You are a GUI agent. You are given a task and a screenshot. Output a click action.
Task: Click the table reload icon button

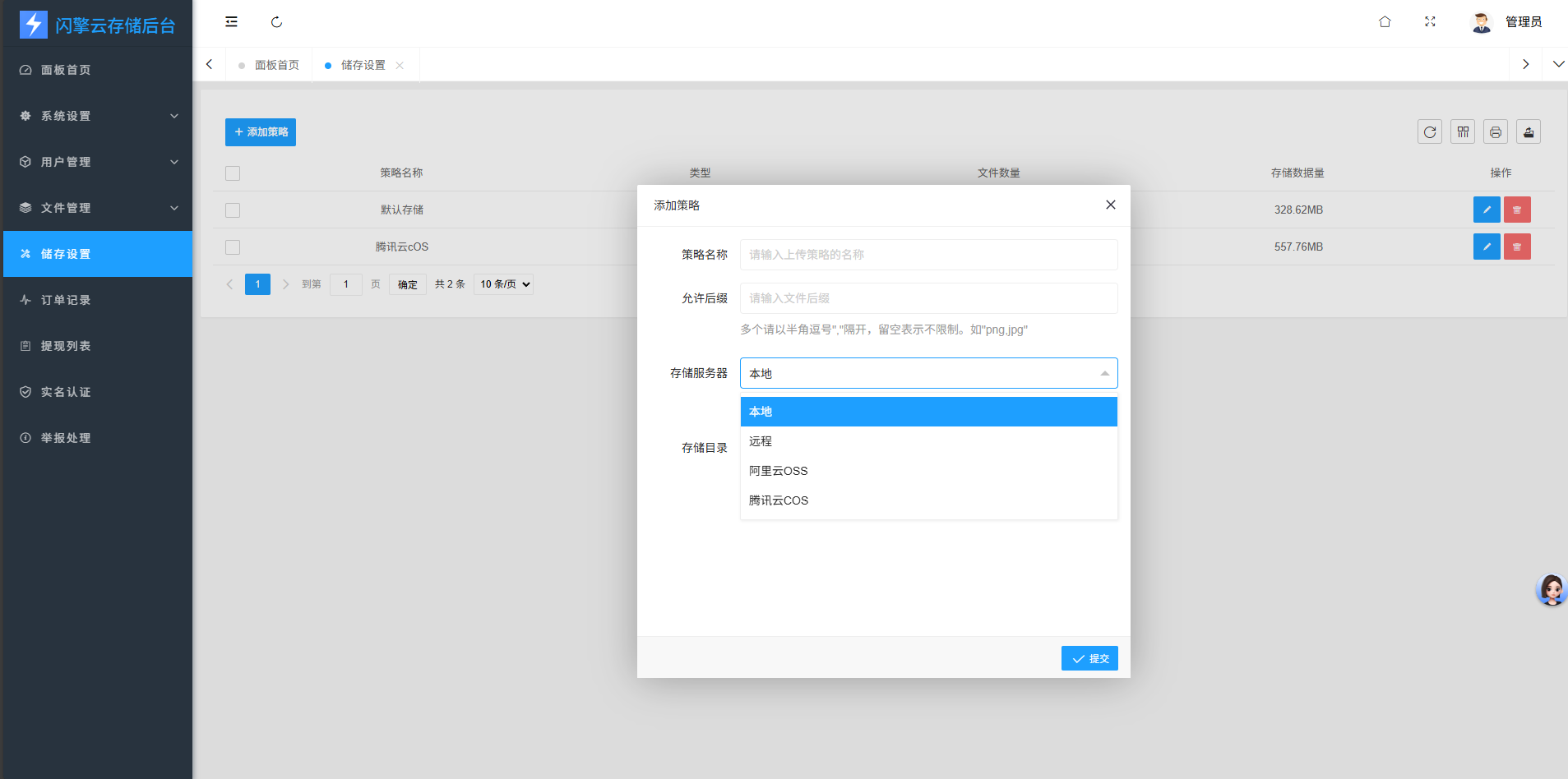(1430, 132)
